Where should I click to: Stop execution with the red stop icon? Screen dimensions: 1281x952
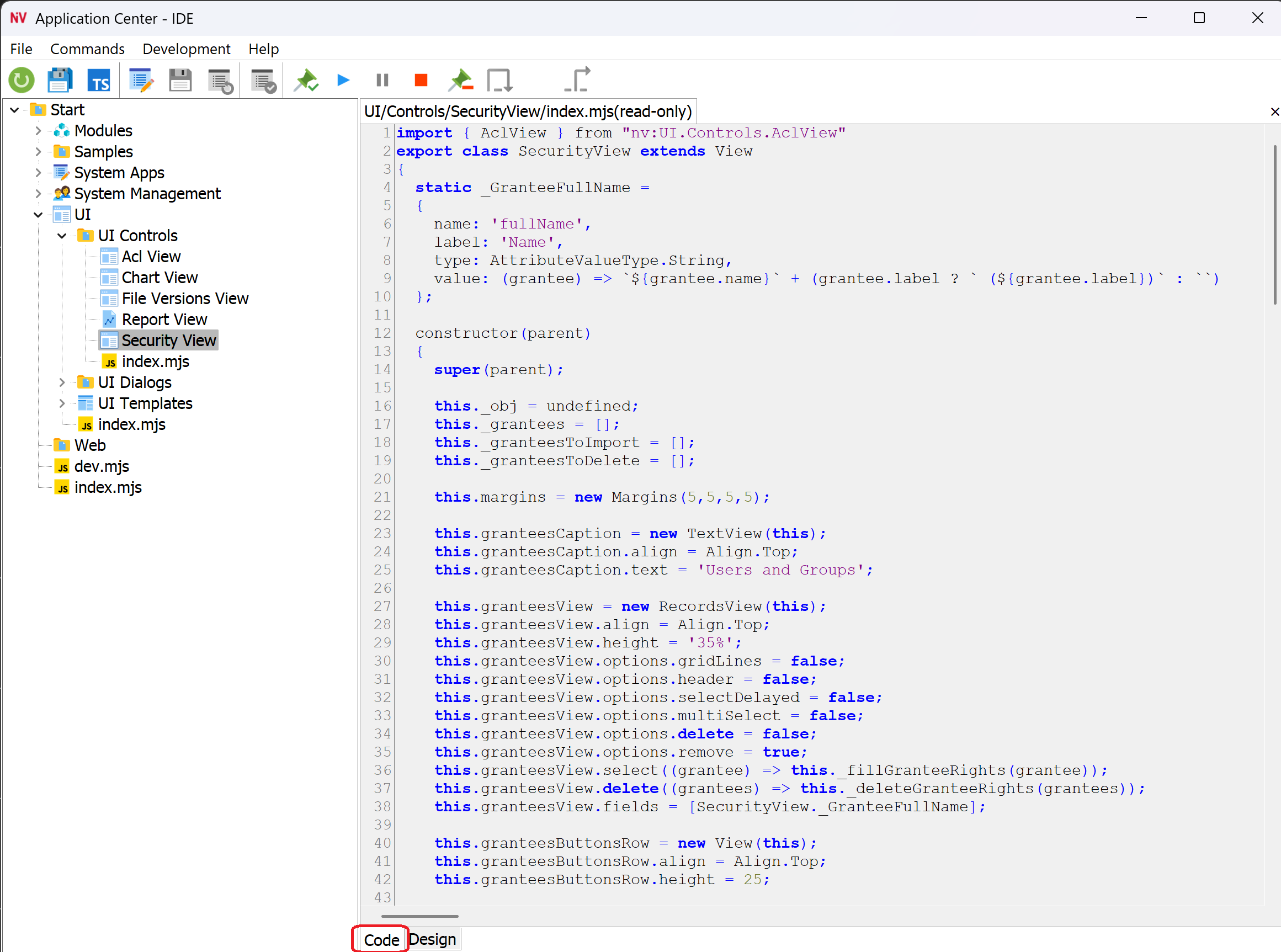420,80
